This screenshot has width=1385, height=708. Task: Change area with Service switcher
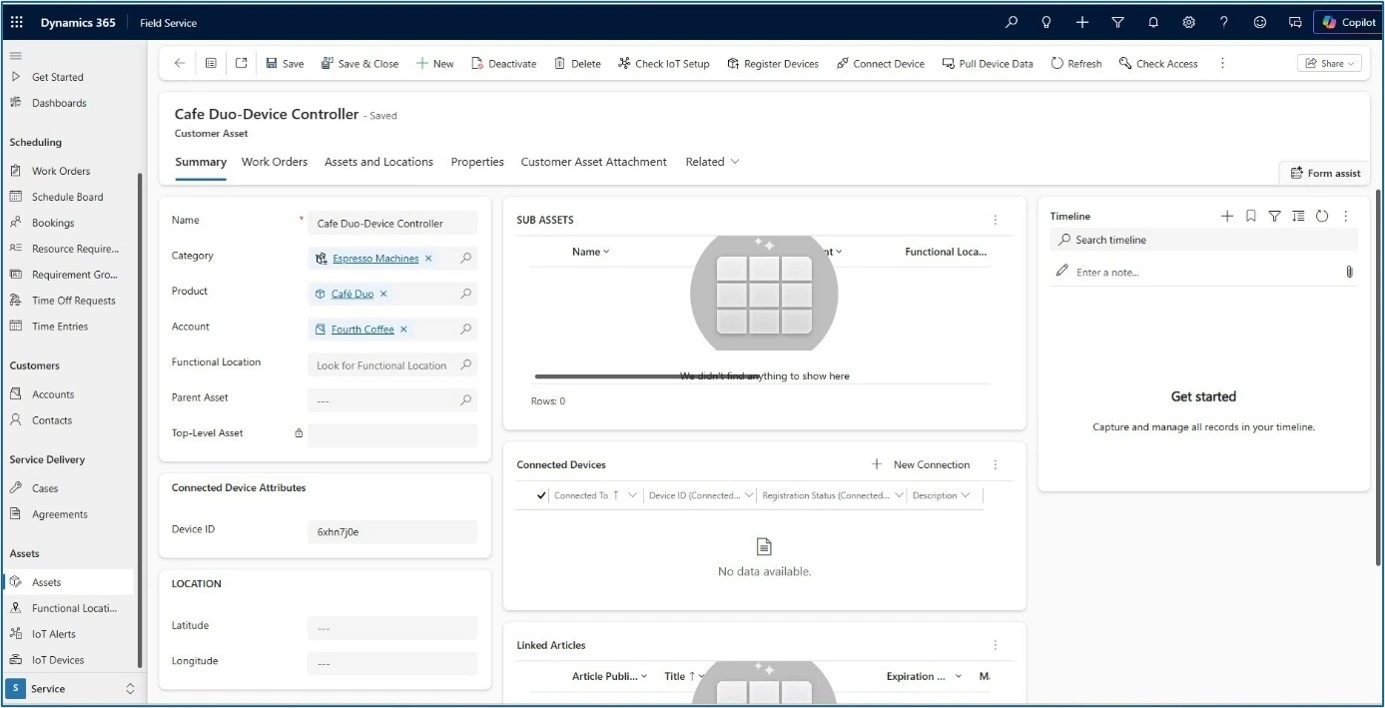pos(71,689)
